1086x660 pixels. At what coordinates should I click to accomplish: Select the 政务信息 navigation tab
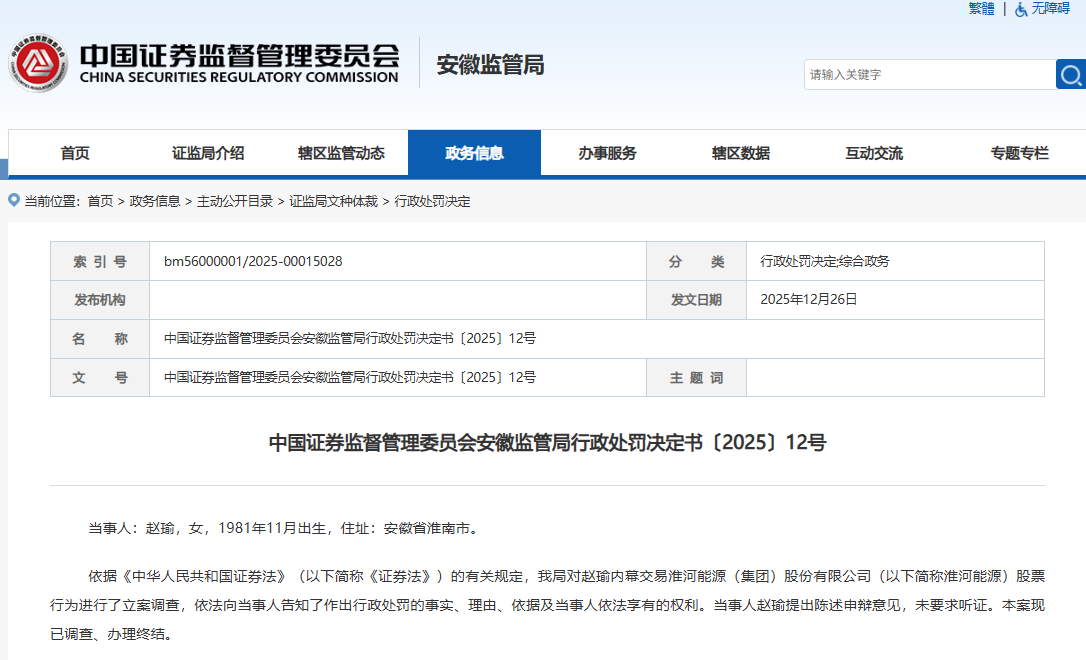click(474, 152)
